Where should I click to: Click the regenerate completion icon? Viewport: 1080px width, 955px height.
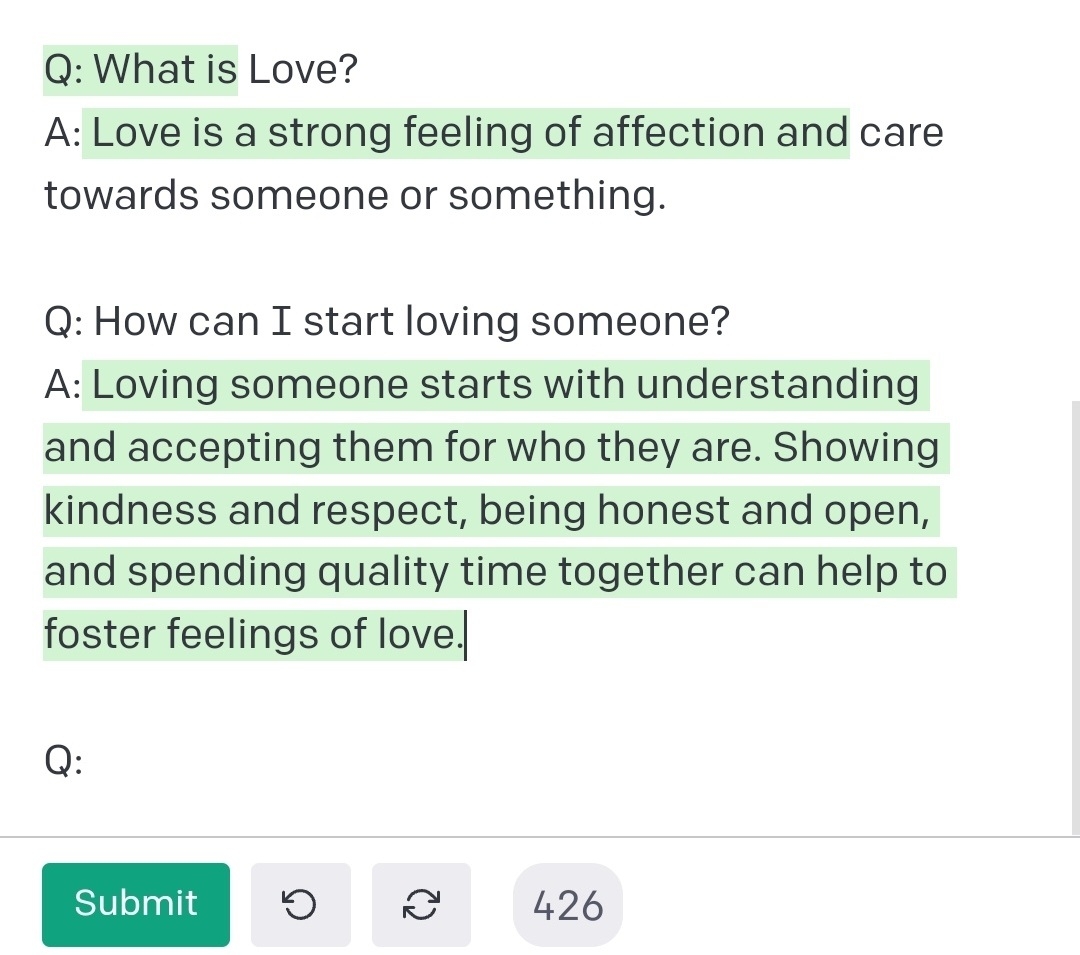coord(421,905)
